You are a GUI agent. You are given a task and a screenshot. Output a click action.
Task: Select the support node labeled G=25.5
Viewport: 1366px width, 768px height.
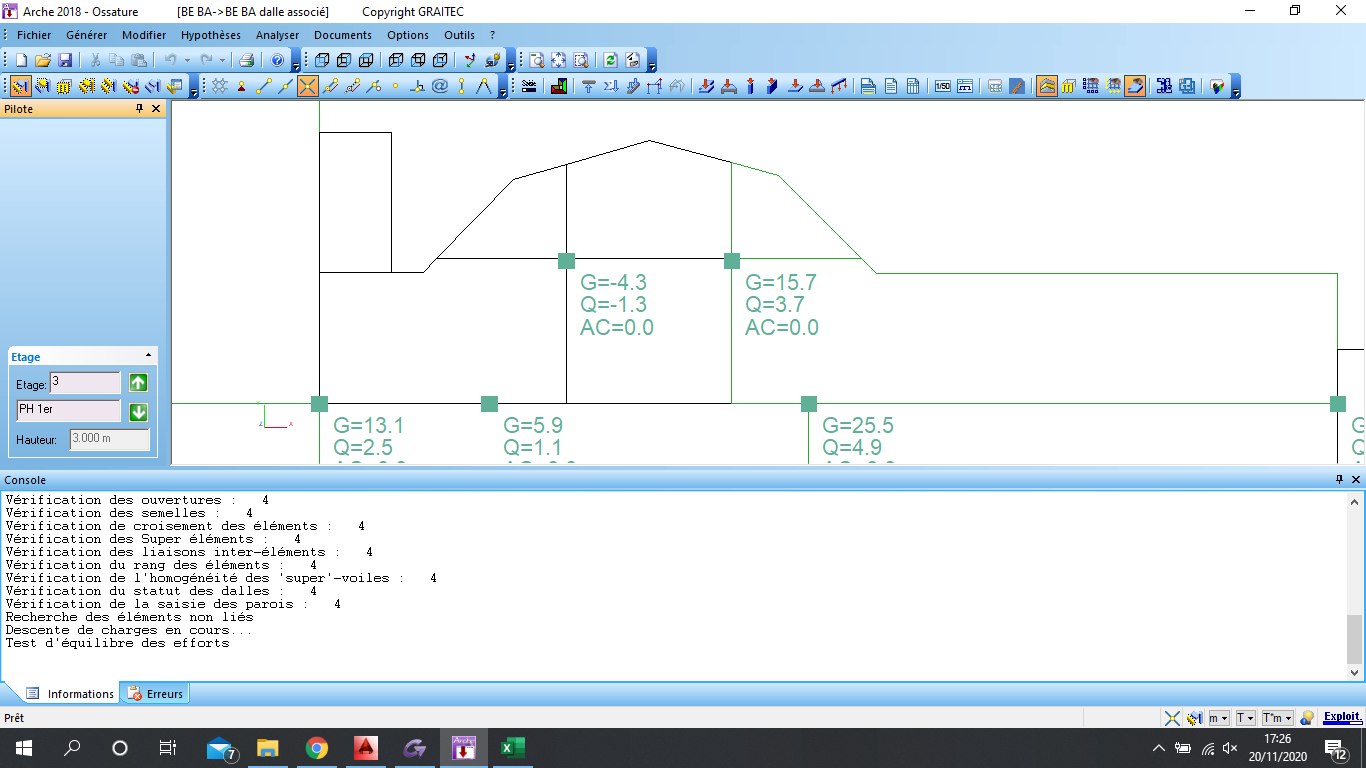pyautogui.click(x=809, y=404)
